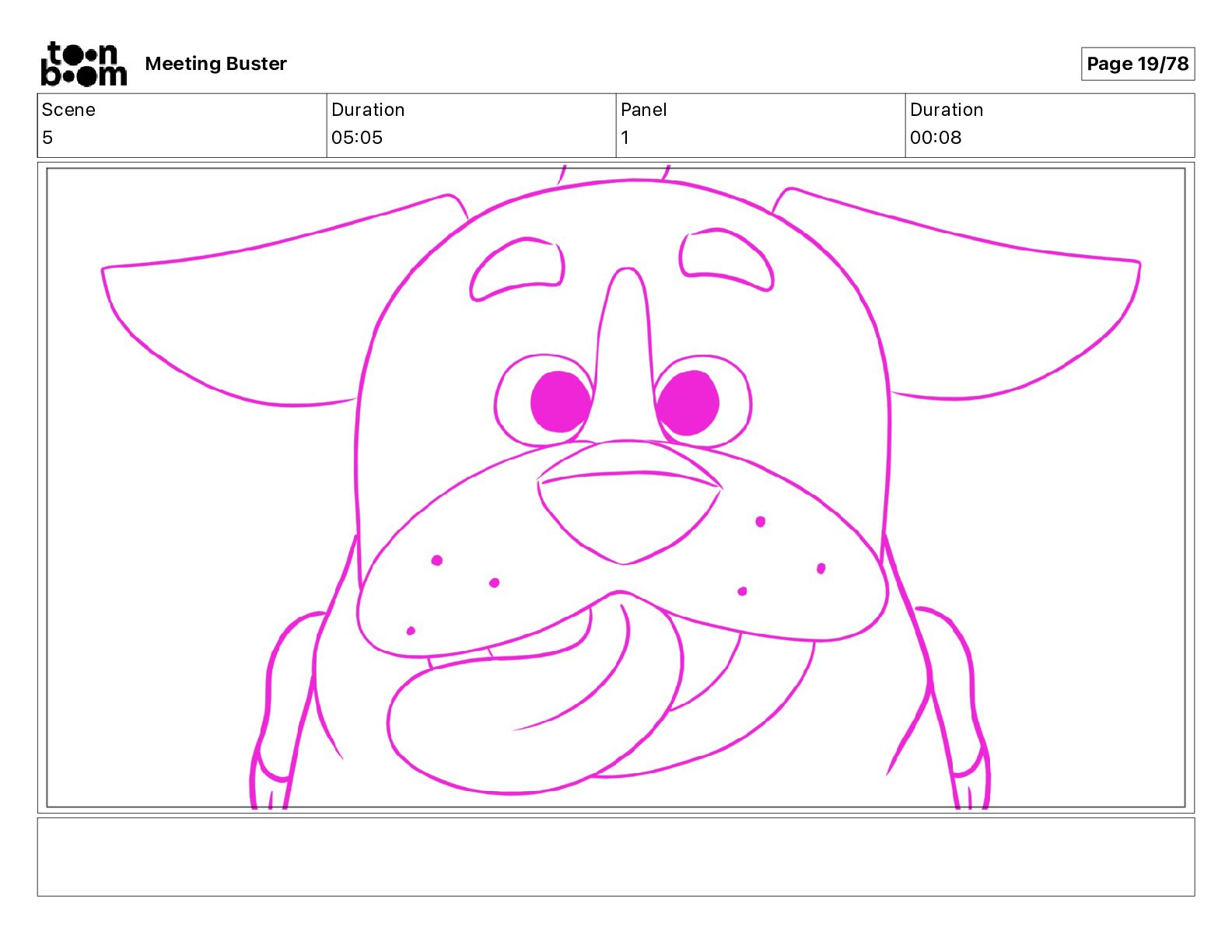Click the Toon Boom logo
Viewport: 1232px width, 952px height.
tap(83, 64)
